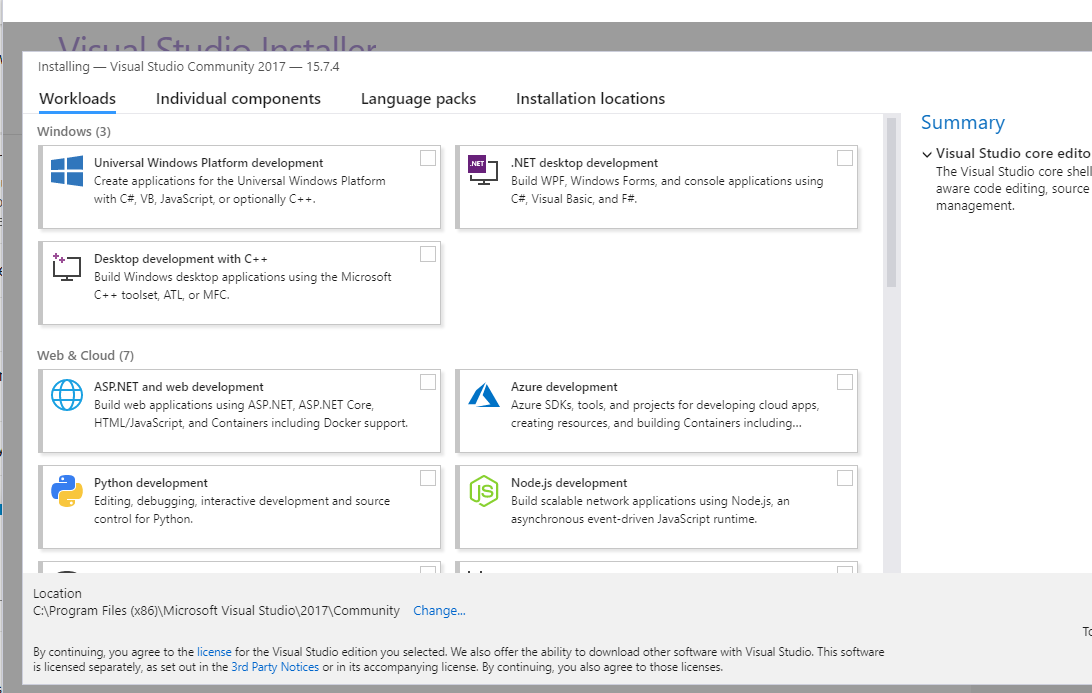Screen dimensions: 1092x693
Task: Click the Azure development logo icon
Action: point(483,395)
